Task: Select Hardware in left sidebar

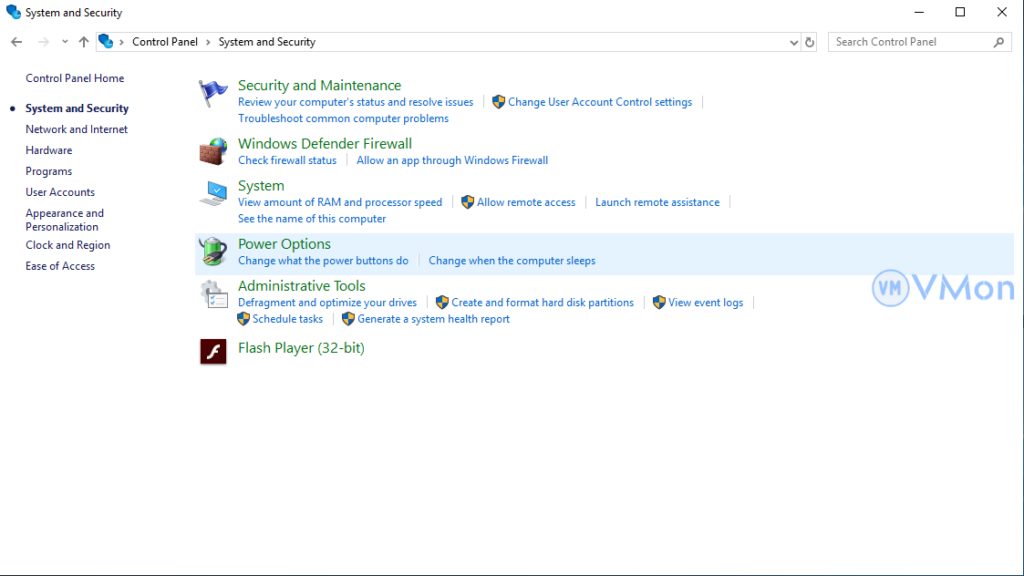Action: [x=49, y=150]
